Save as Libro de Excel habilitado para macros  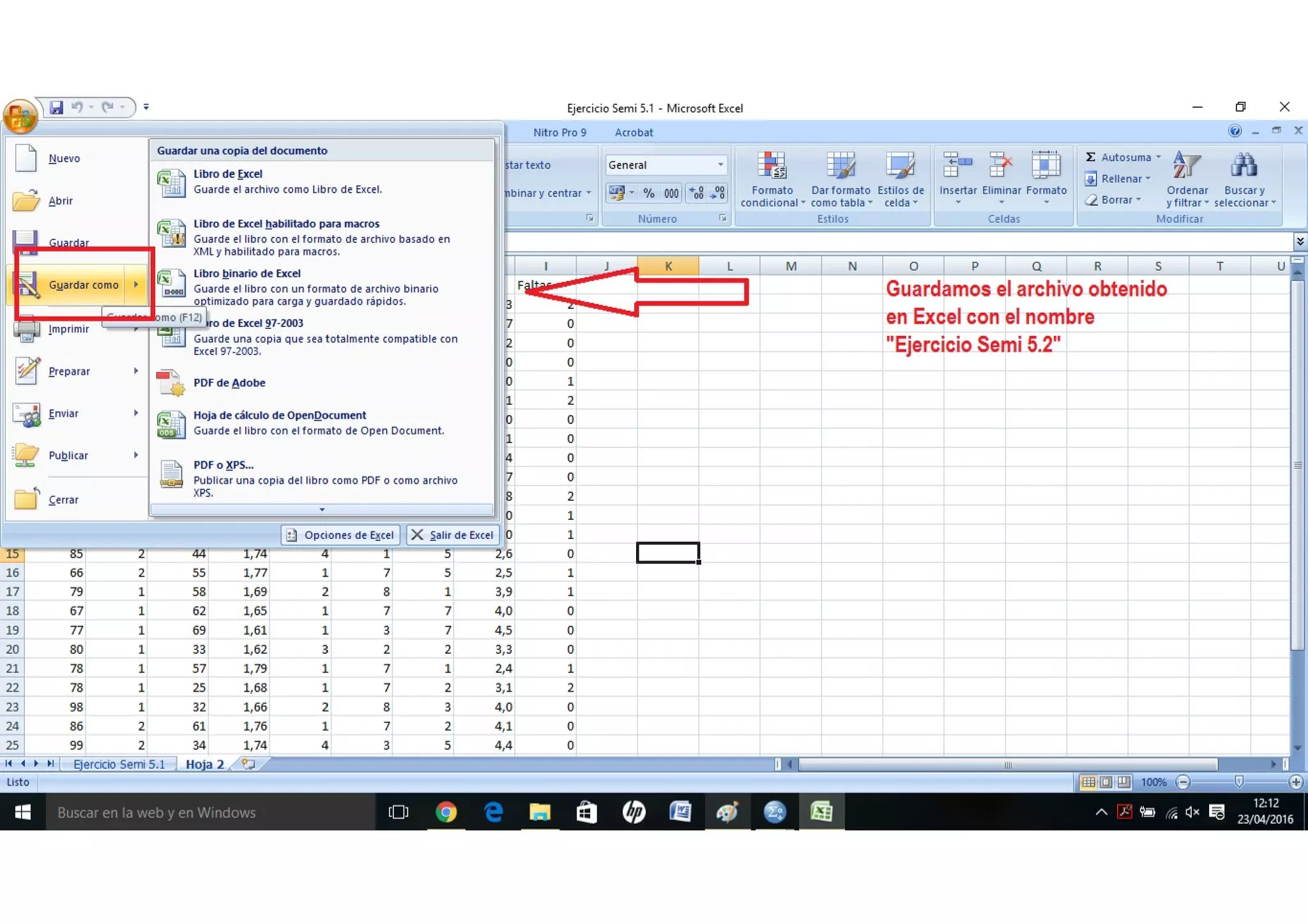pos(322,238)
